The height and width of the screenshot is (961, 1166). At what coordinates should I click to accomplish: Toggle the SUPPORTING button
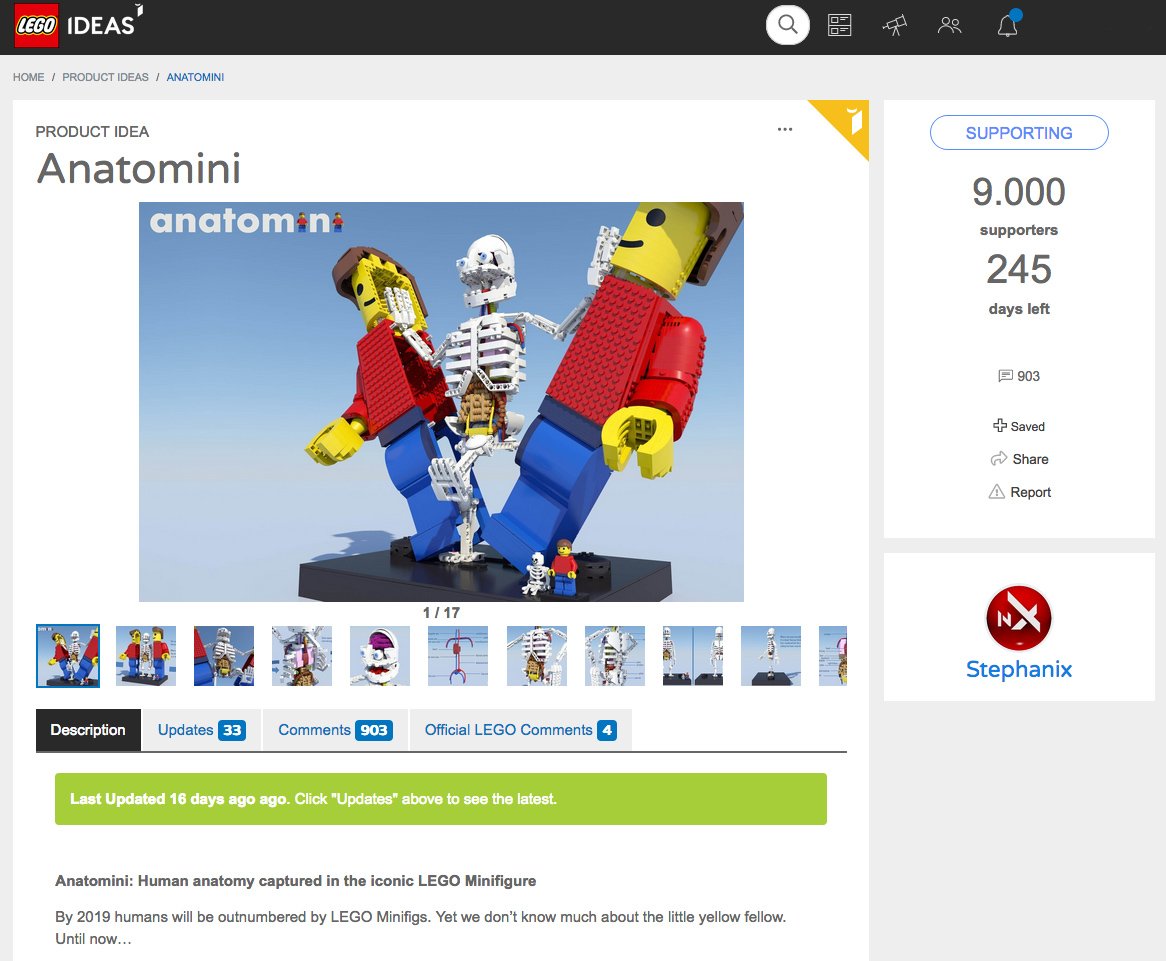click(x=1019, y=132)
